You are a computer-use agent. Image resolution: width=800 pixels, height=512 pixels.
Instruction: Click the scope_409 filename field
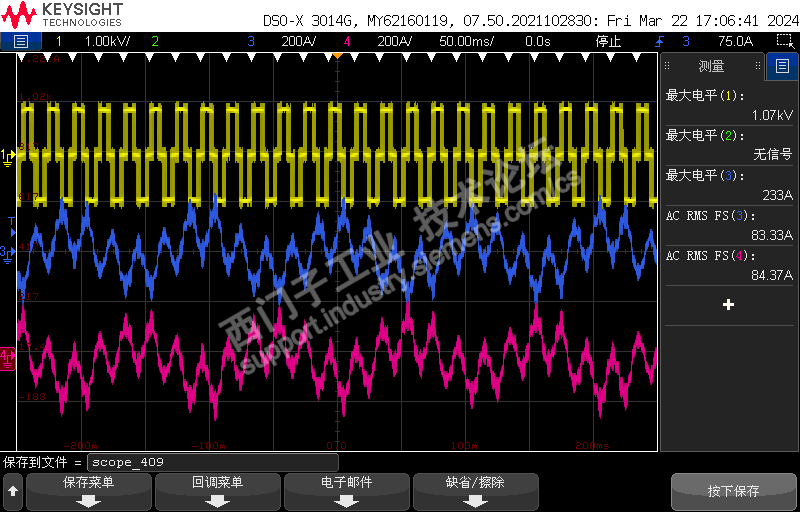[213, 462]
